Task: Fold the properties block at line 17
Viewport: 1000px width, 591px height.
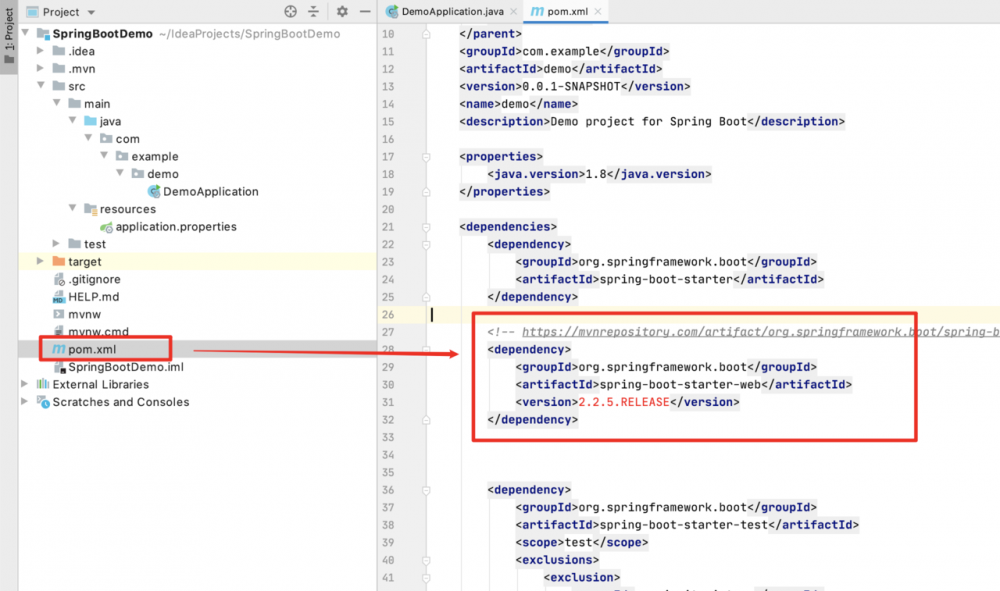Action: tap(426, 156)
